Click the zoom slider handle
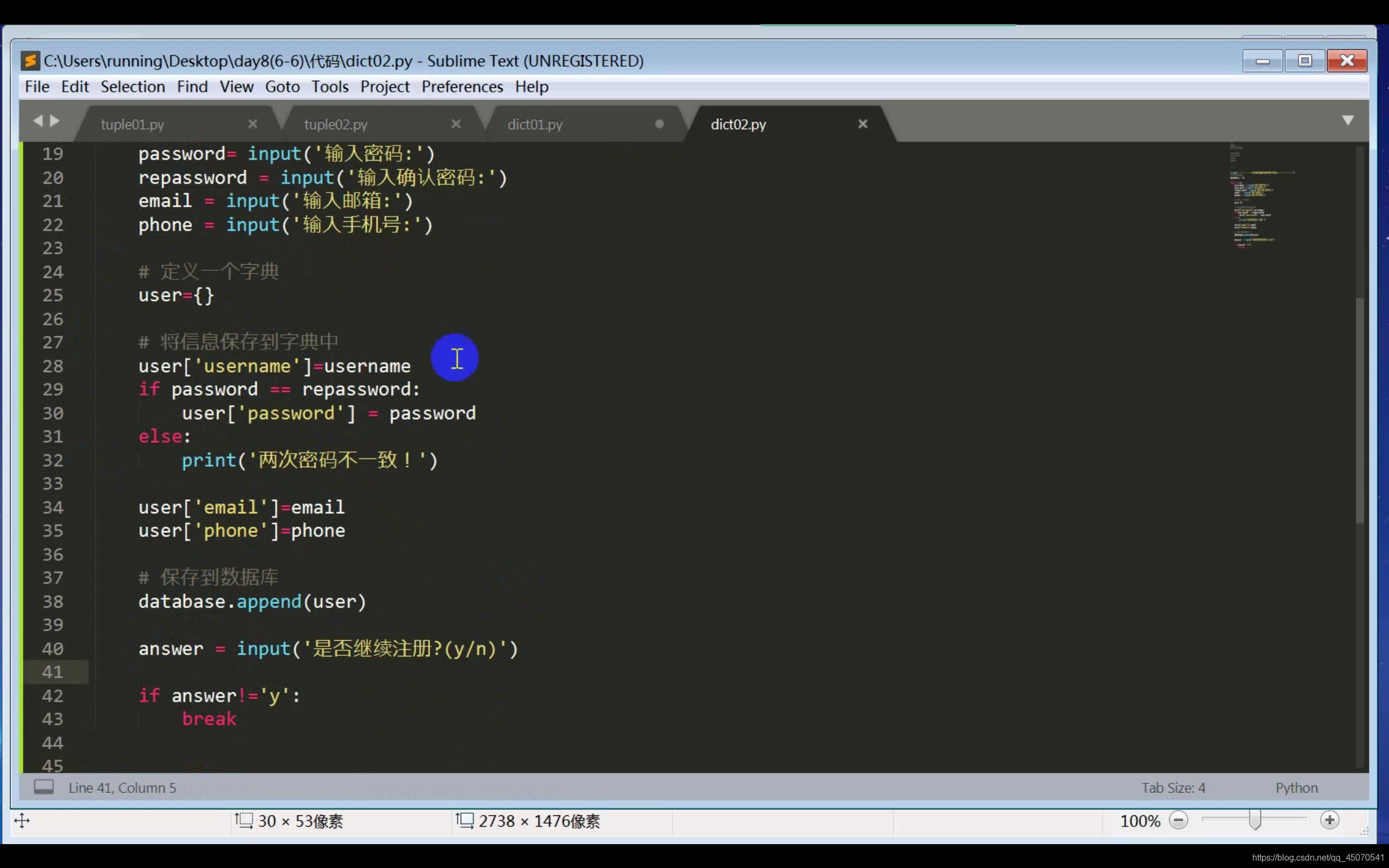The image size is (1389, 868). pos(1254,820)
